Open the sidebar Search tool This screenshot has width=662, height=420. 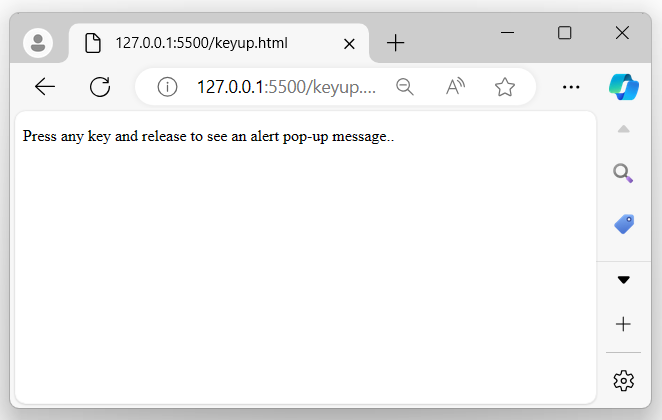click(623, 174)
